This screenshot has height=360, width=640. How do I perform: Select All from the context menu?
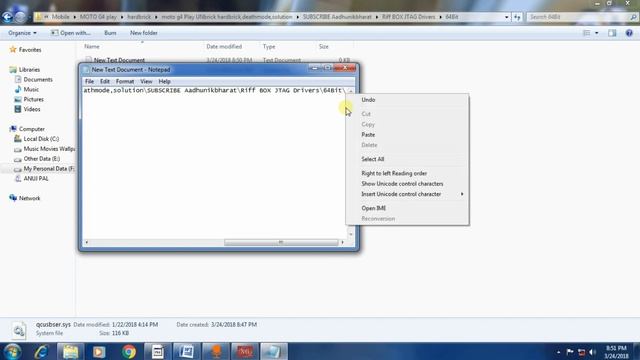tap(373, 159)
